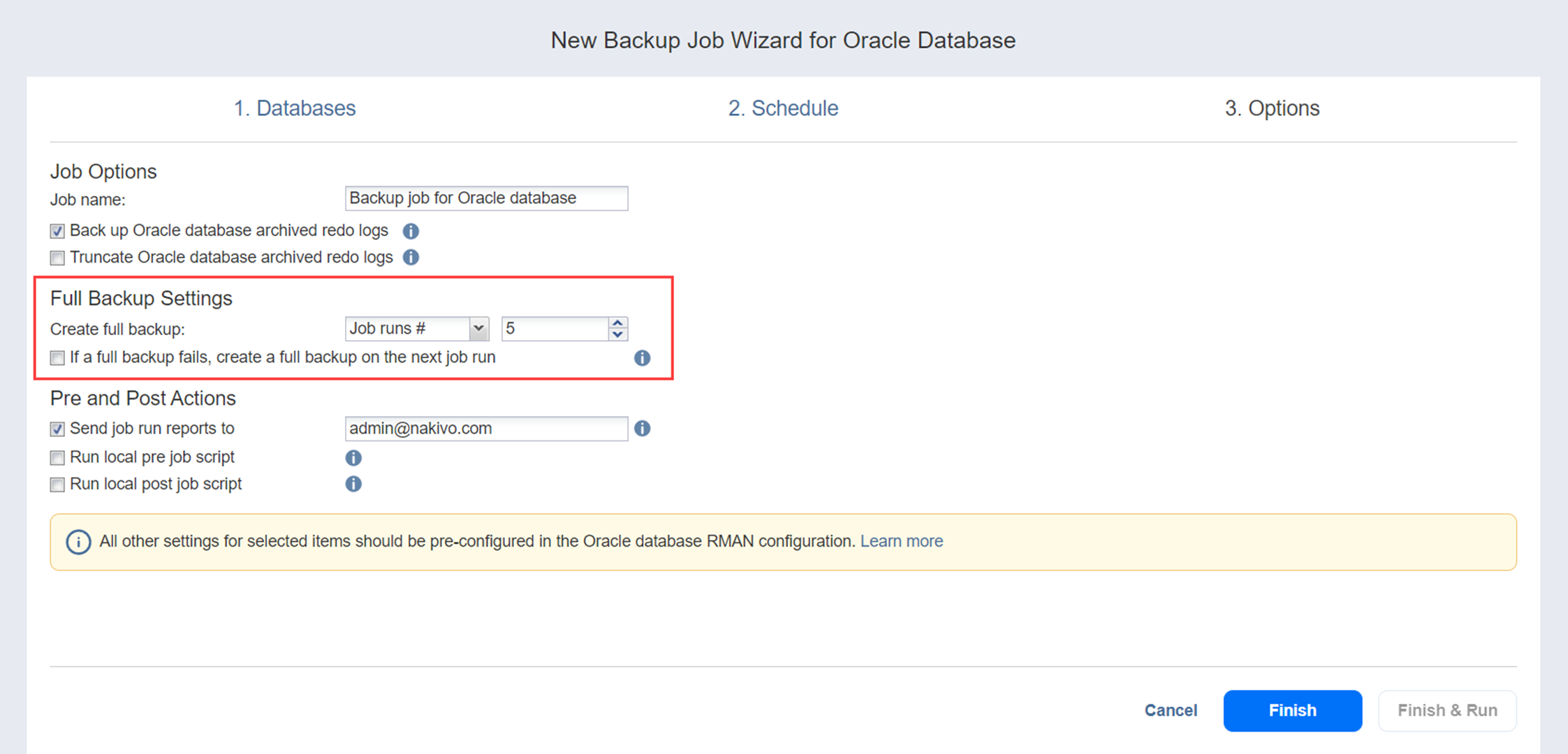
Task: Open the Learn more link
Action: 901,542
